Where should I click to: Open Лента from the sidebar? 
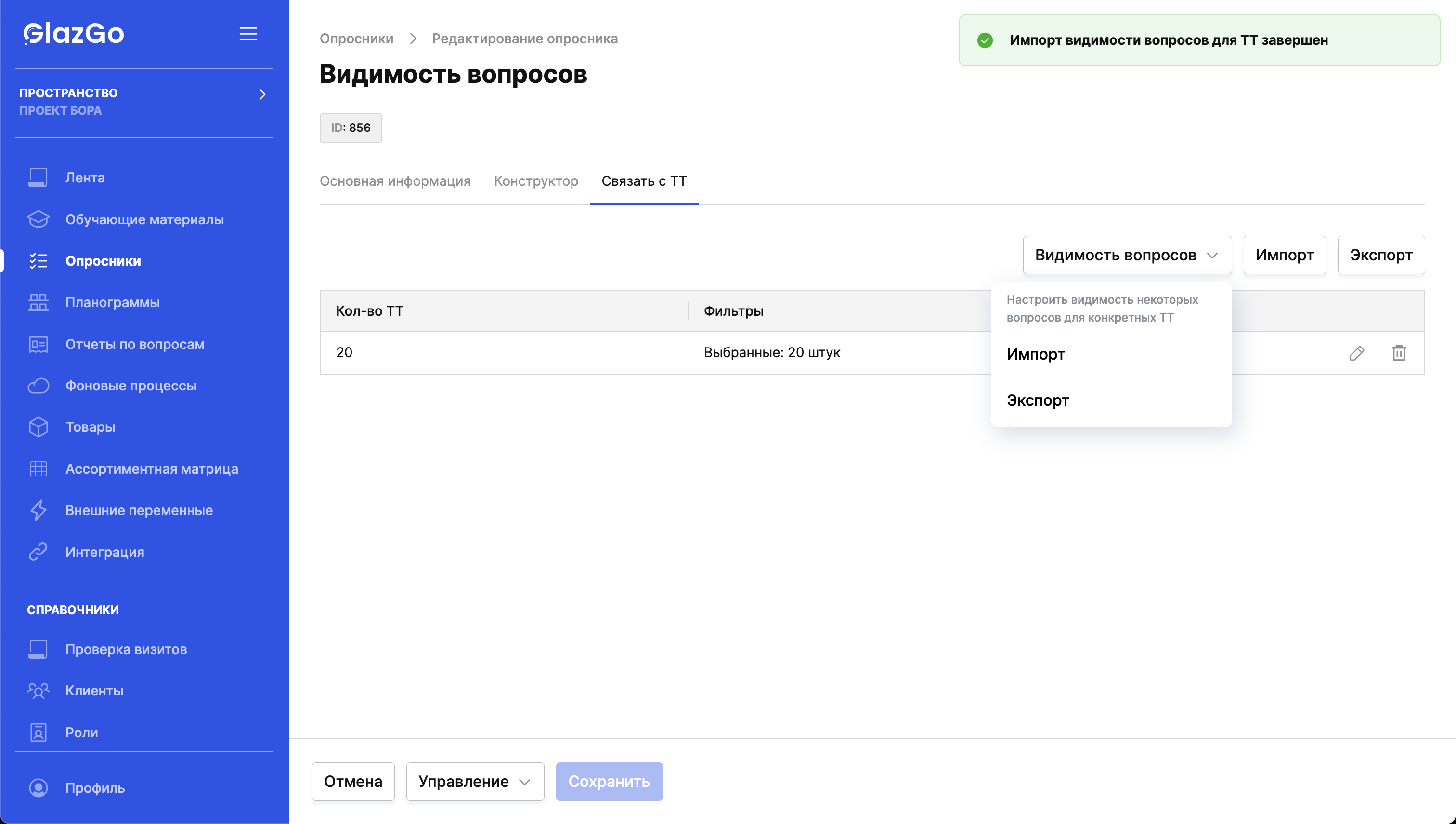pyautogui.click(x=85, y=178)
